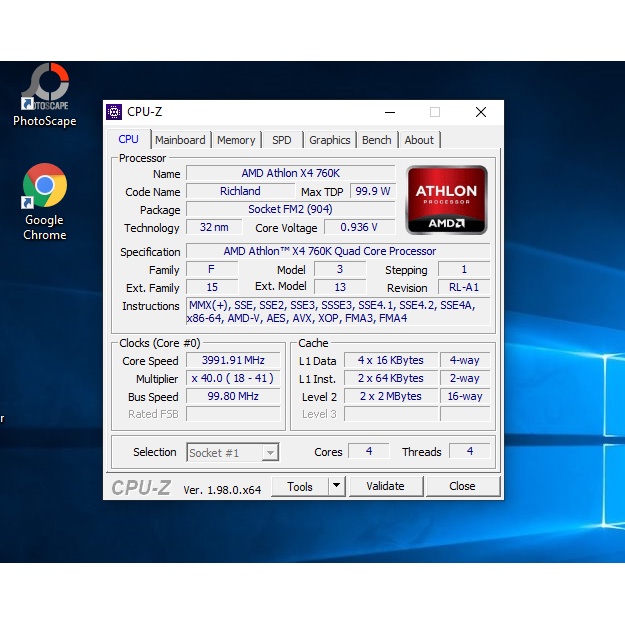The width and height of the screenshot is (625, 625).
Task: Switch to the Mainboard tab
Action: click(180, 140)
